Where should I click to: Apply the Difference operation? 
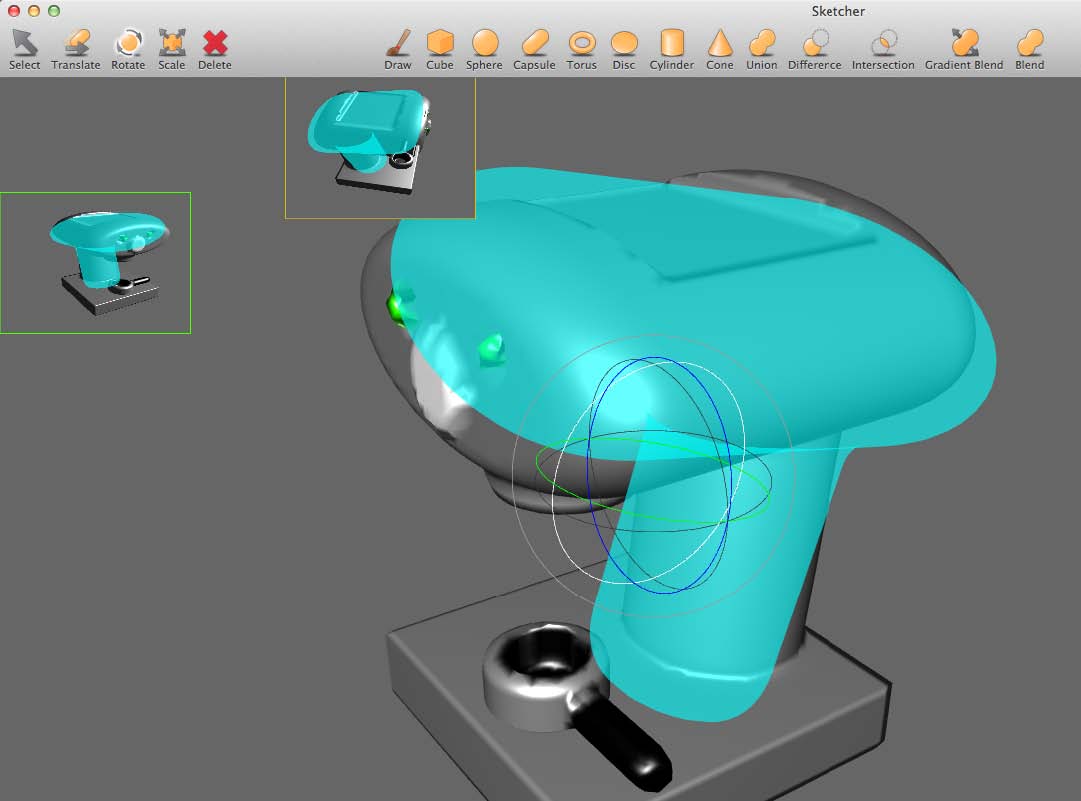click(x=815, y=50)
